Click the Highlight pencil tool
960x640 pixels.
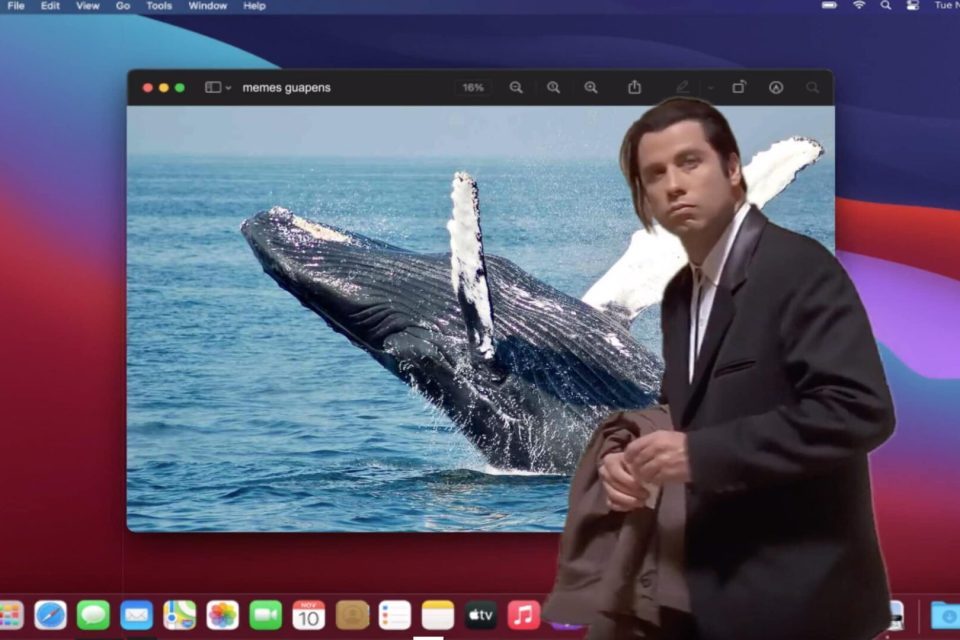point(683,88)
